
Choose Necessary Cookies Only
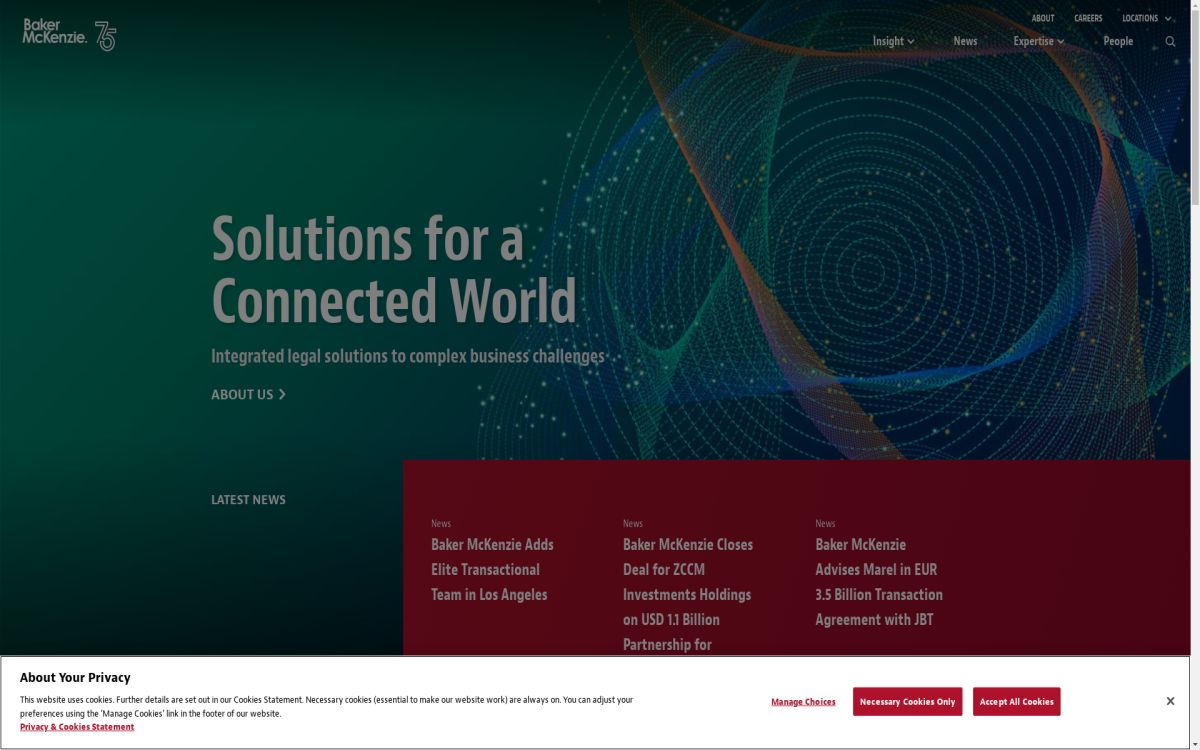click(x=907, y=702)
